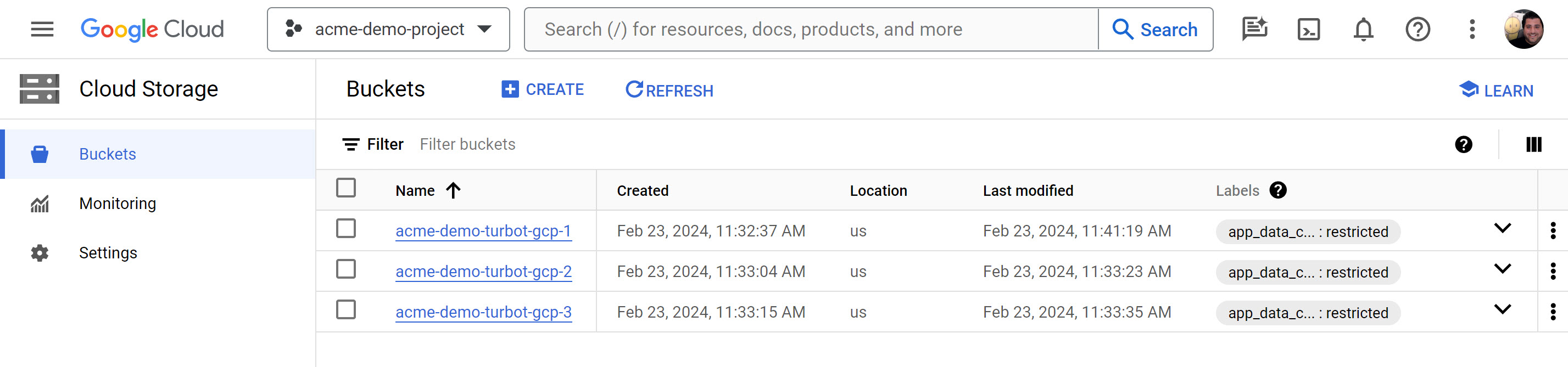
Task: Open the Learn panel
Action: pos(1496,90)
